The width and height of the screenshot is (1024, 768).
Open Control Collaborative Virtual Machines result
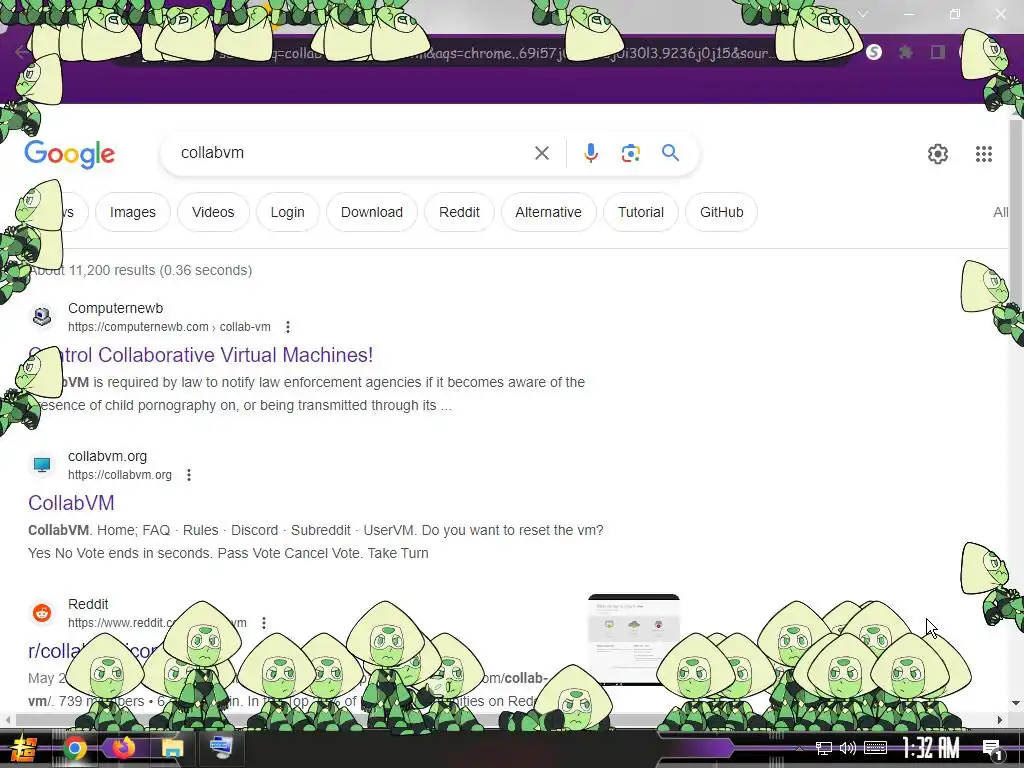click(x=200, y=355)
